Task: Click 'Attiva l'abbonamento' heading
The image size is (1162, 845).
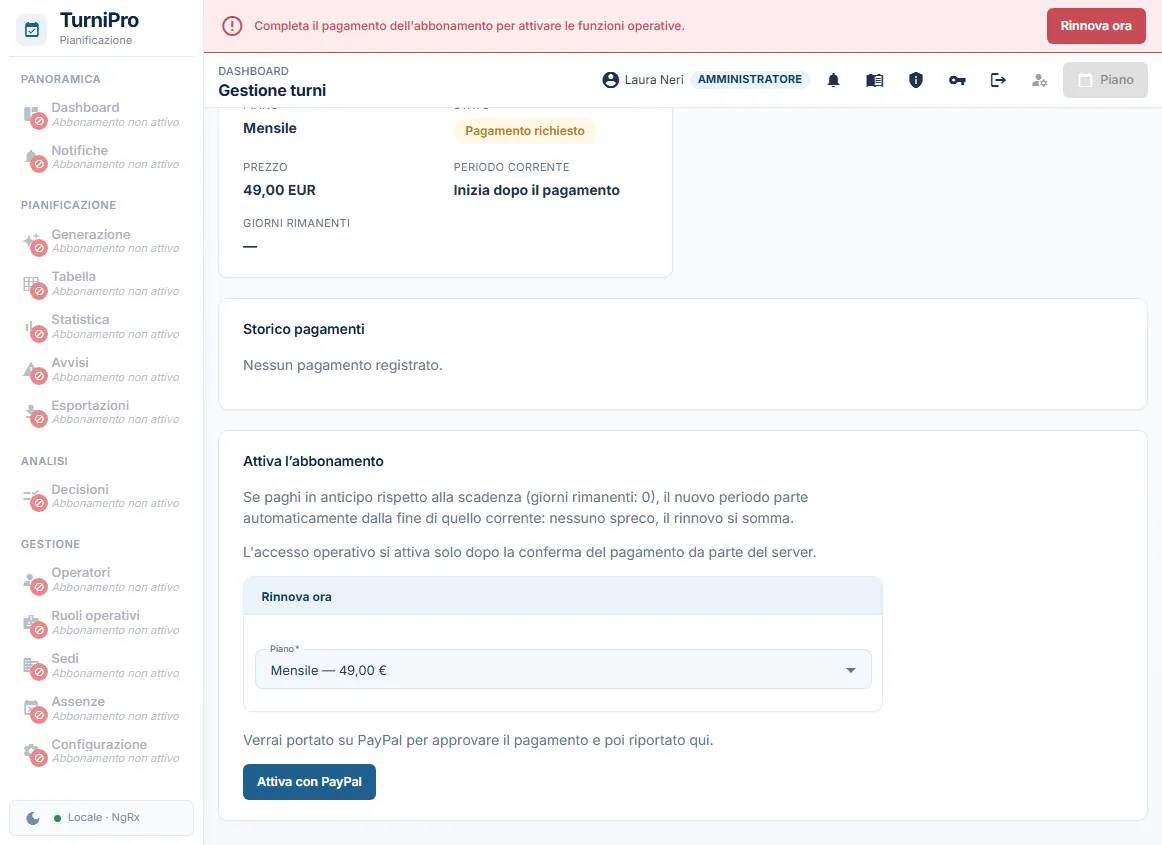Action: click(x=313, y=461)
